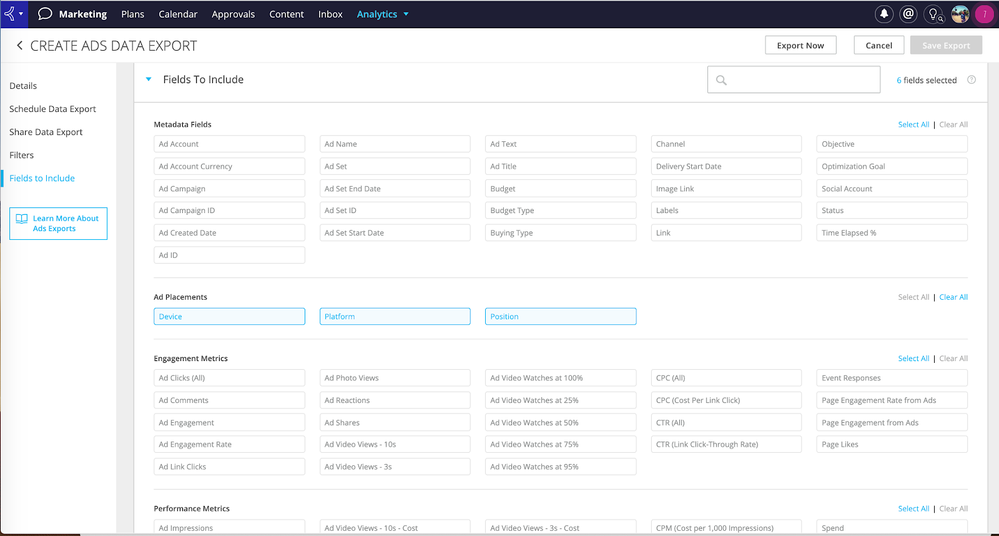The width and height of the screenshot is (999, 536).
Task: Toggle the Budget Type field
Action: pos(561,210)
